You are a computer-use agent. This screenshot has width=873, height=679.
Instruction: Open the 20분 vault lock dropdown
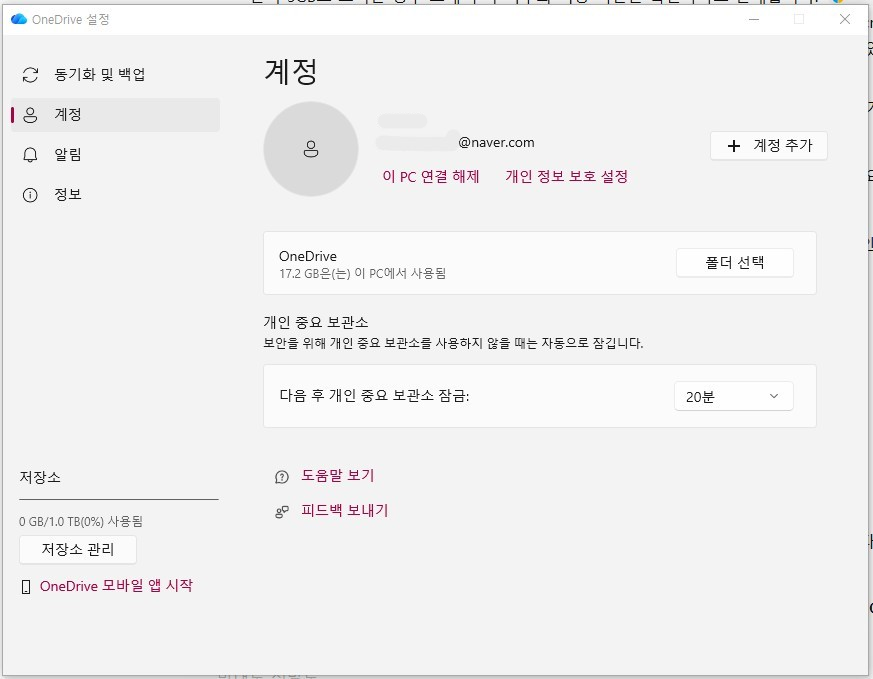tap(734, 396)
